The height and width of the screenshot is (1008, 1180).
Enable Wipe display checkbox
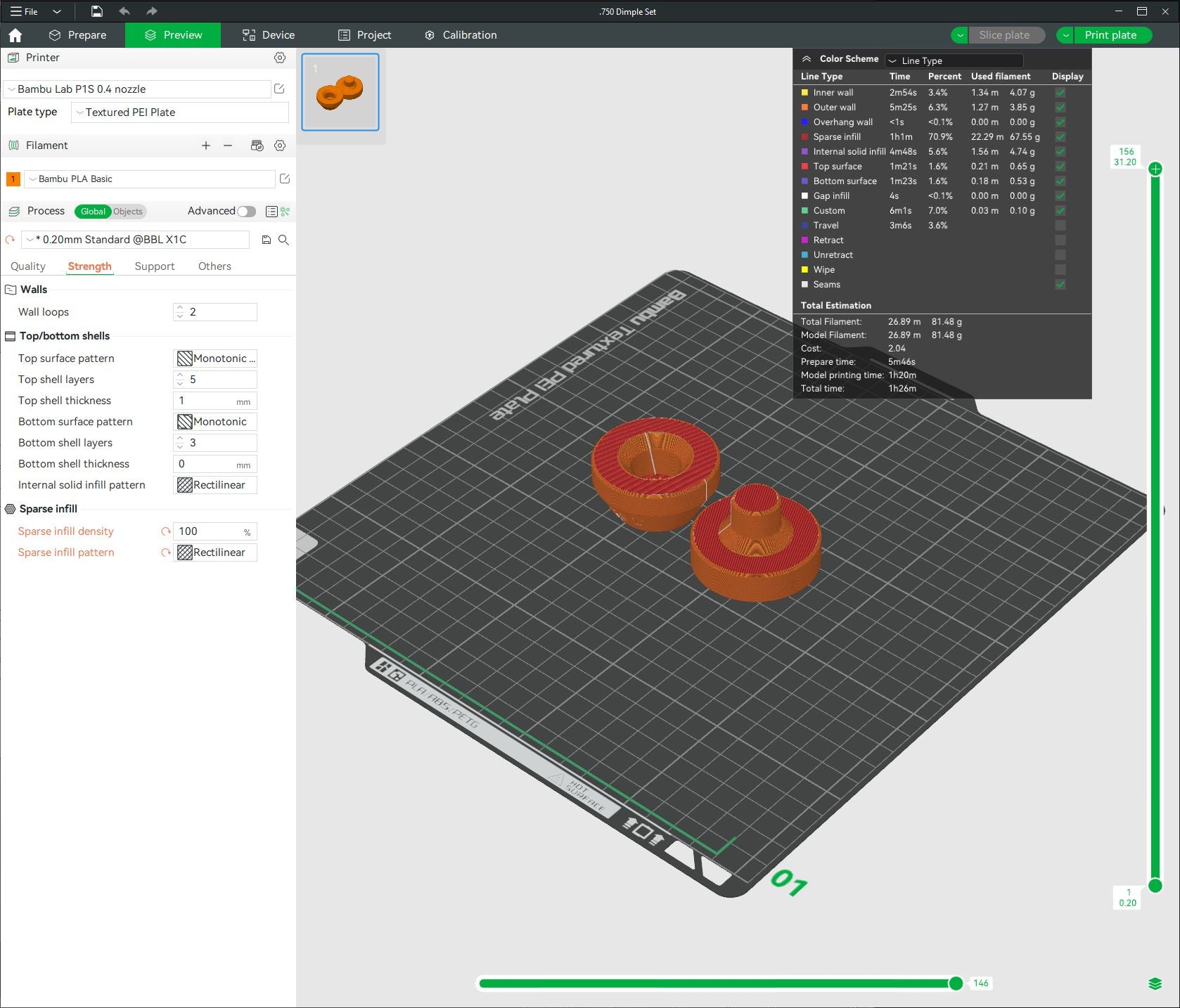coord(1060,270)
